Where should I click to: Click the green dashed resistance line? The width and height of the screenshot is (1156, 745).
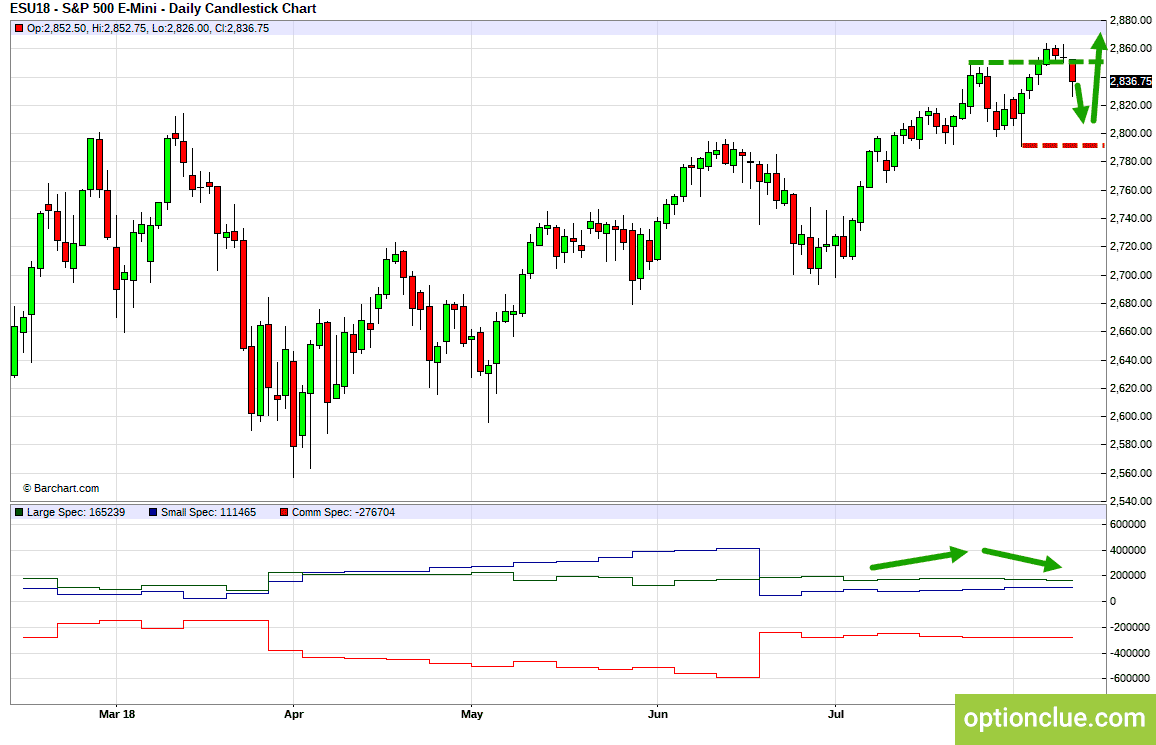tap(1035, 63)
